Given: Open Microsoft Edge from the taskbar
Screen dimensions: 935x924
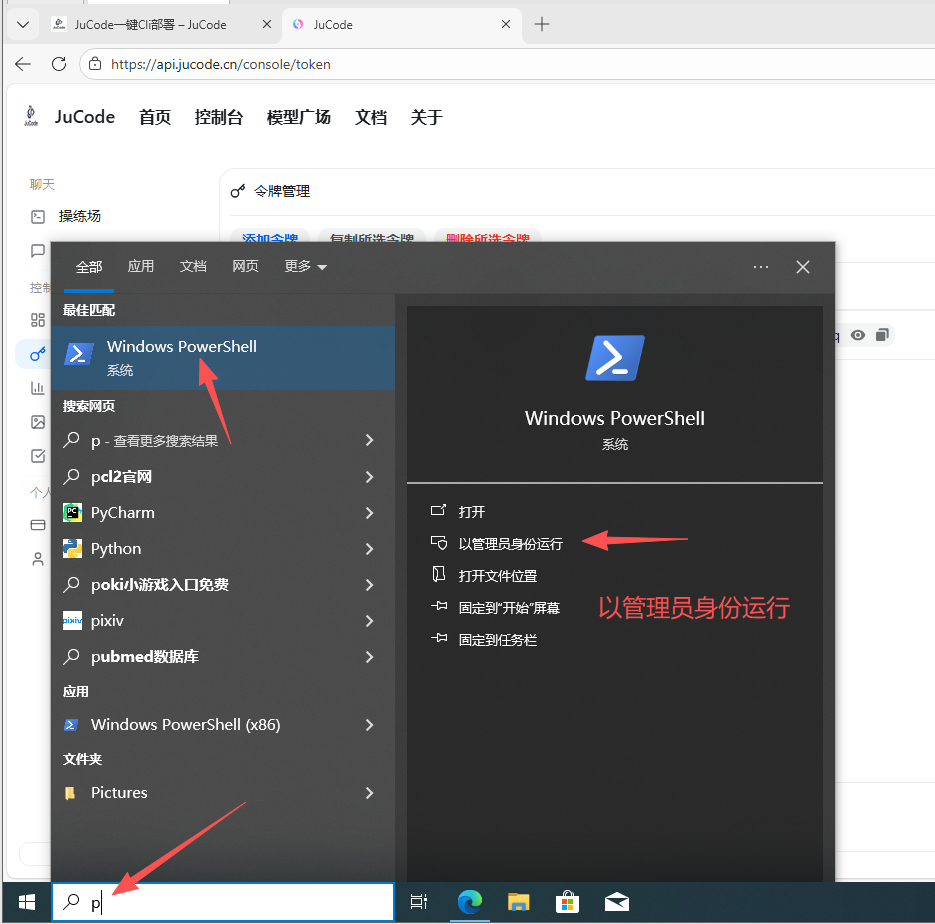Looking at the screenshot, I should pos(470,902).
